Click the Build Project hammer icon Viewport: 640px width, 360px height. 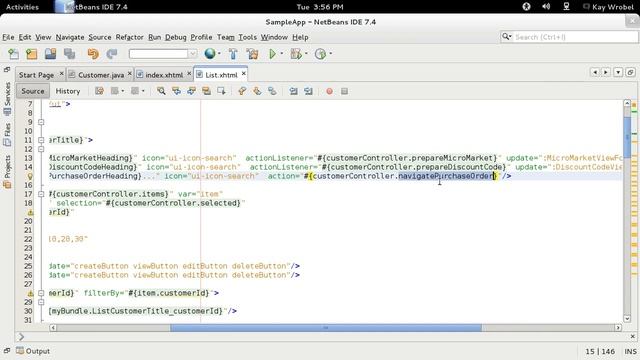(x=233, y=54)
